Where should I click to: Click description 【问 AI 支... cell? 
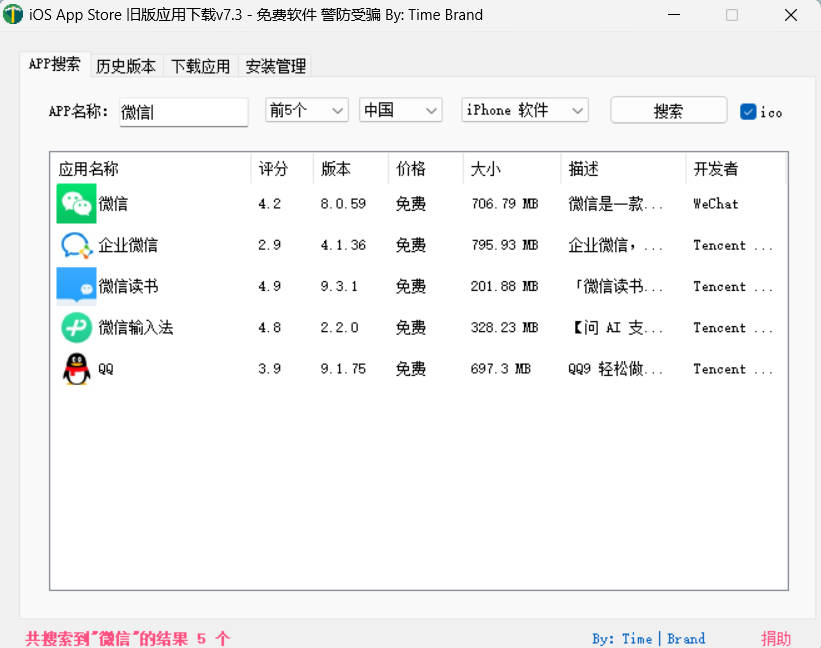(x=617, y=328)
